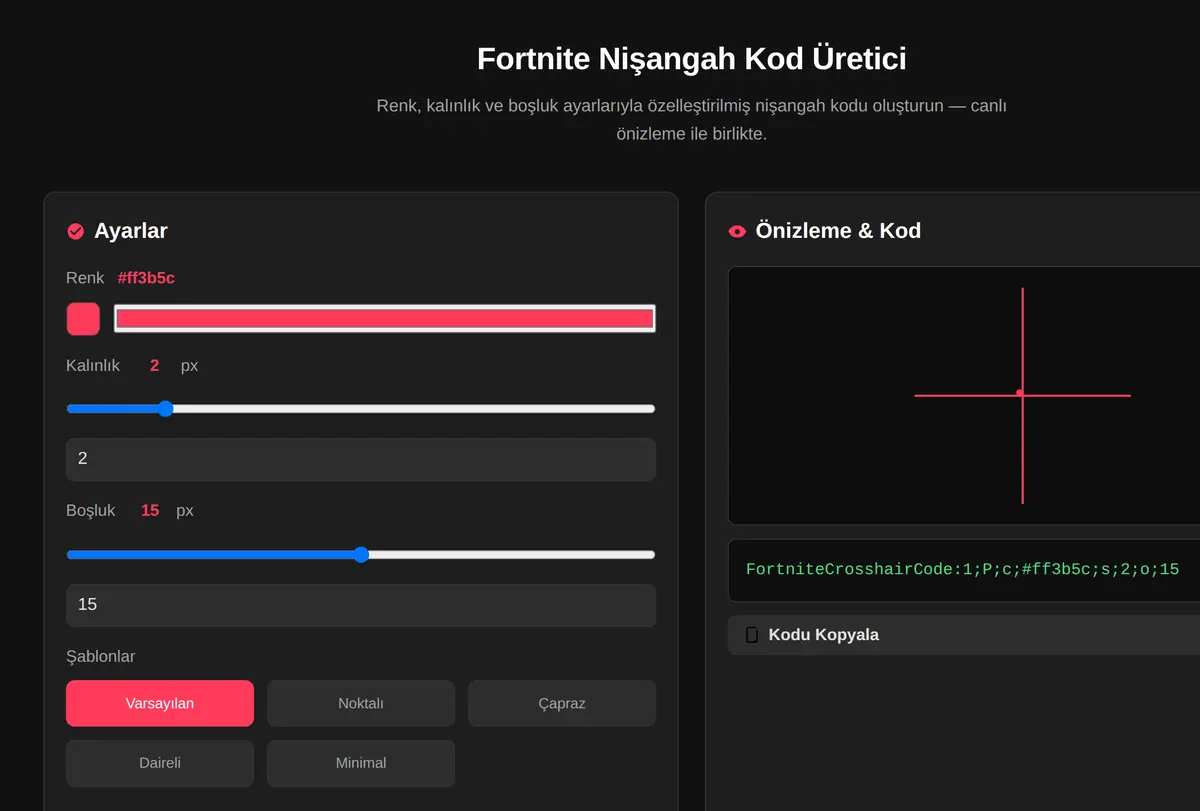The width and height of the screenshot is (1200, 811).
Task: Open the square color swatch picker
Action: [x=83, y=319]
